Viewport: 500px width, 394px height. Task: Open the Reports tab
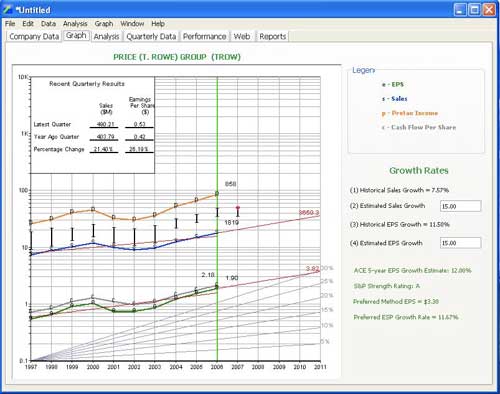tap(273, 36)
